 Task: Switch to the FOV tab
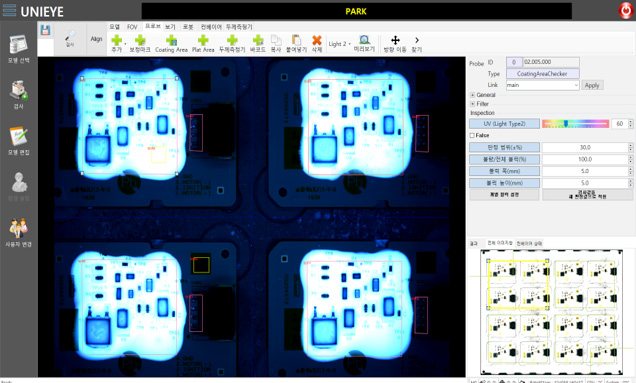pyautogui.click(x=132, y=27)
